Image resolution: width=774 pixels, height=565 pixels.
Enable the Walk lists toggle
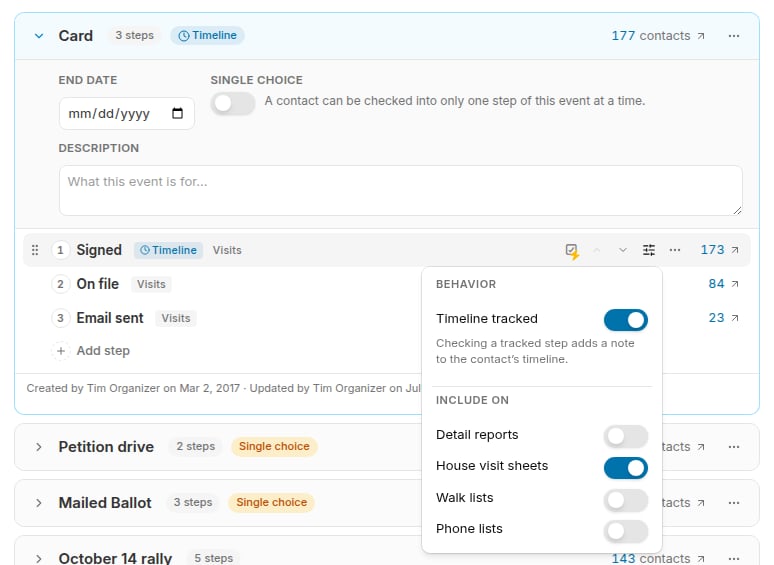pos(625,500)
